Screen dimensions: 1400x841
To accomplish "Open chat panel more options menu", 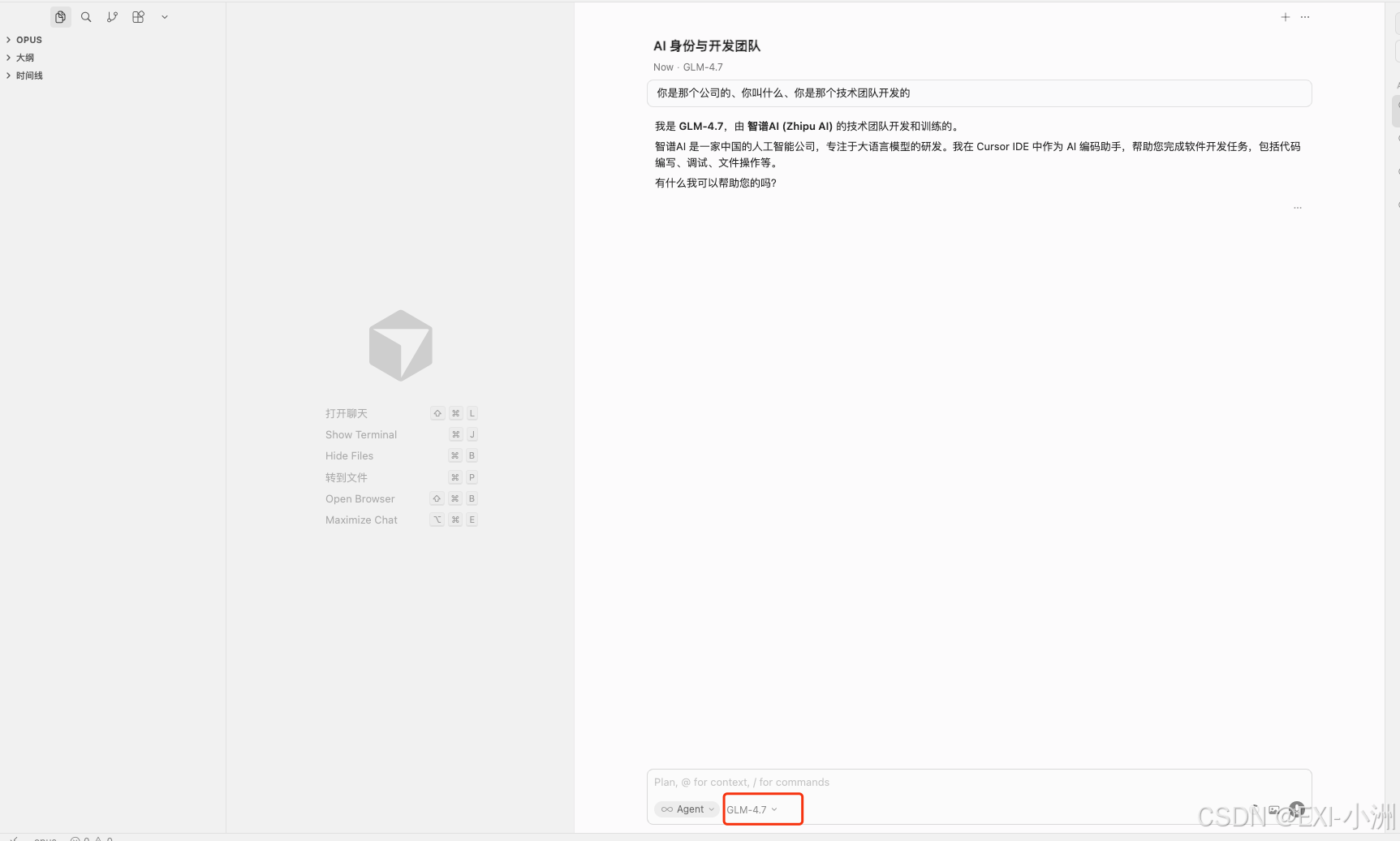I will coord(1305,17).
